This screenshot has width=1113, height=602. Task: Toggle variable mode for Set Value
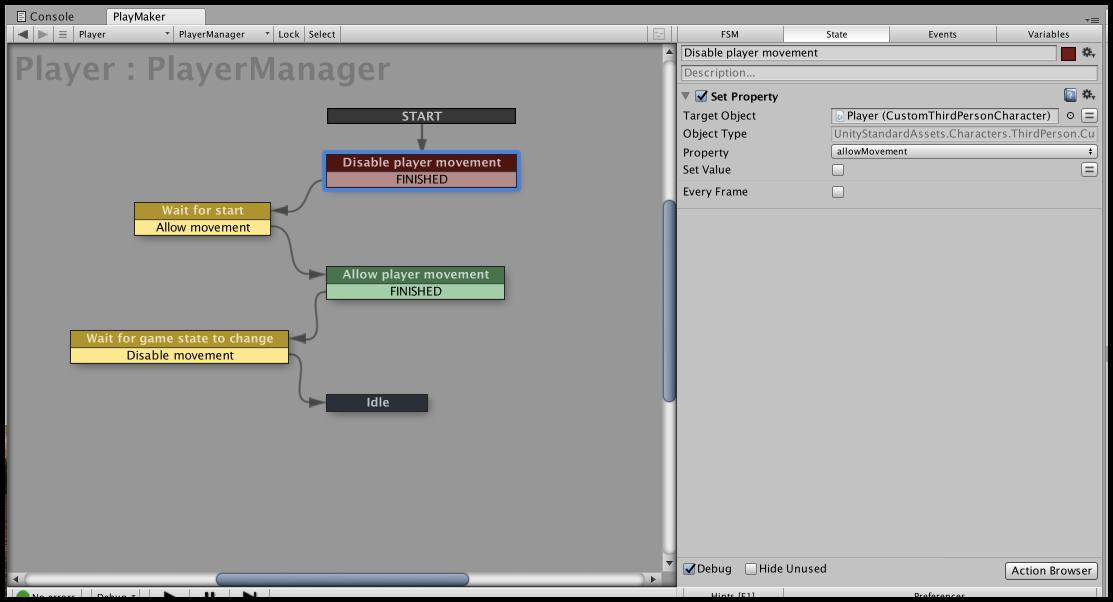(x=1090, y=170)
